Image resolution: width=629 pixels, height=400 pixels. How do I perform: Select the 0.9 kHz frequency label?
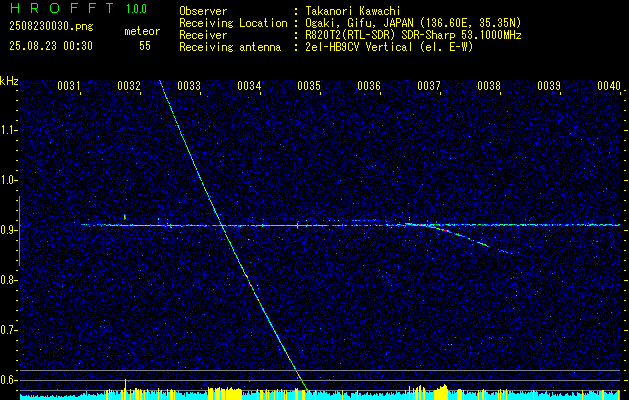pyautogui.click(x=7, y=230)
